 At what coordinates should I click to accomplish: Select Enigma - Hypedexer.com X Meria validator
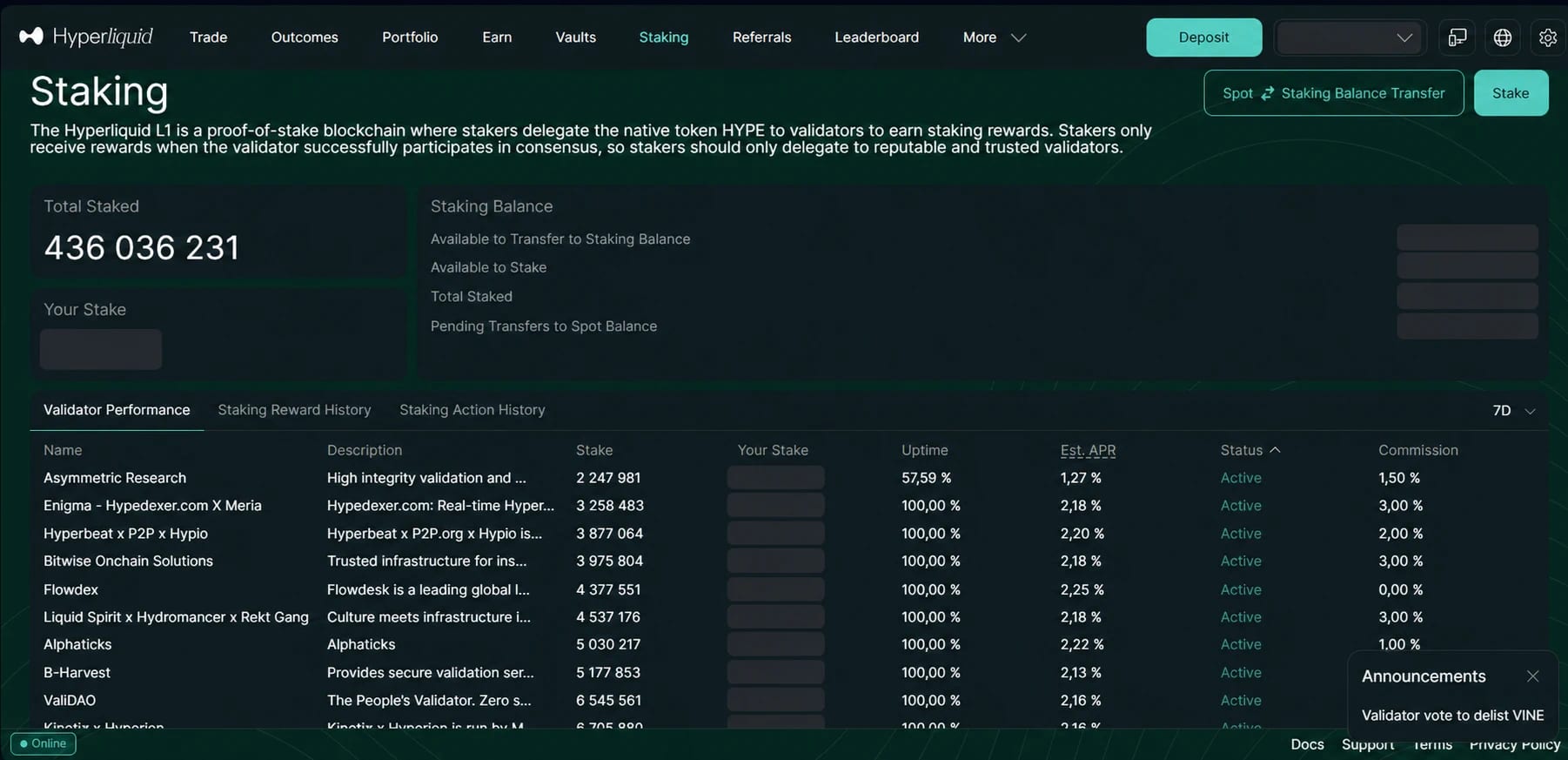pos(152,506)
